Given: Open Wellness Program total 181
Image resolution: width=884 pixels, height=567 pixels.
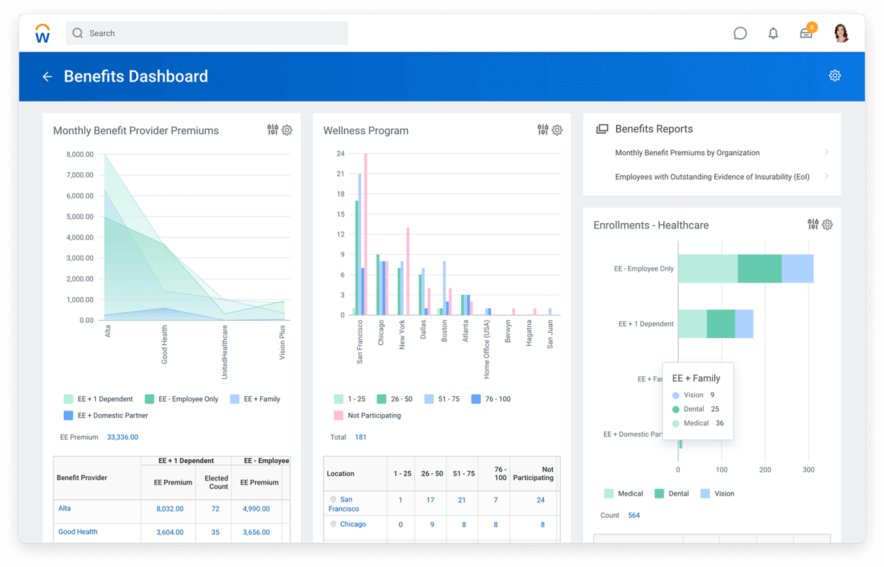Looking at the screenshot, I should [360, 437].
